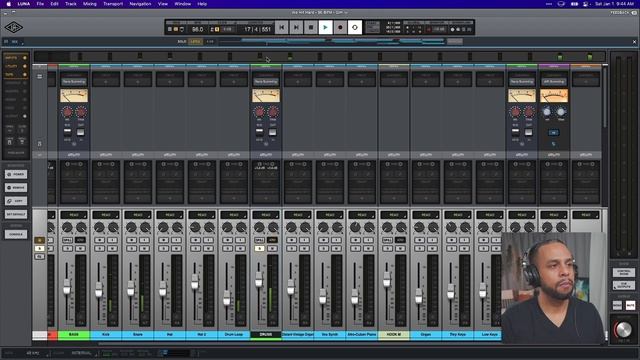Arm recording with the transport Record button
Image resolution: width=640 pixels, height=360 pixels.
[x=340, y=27]
